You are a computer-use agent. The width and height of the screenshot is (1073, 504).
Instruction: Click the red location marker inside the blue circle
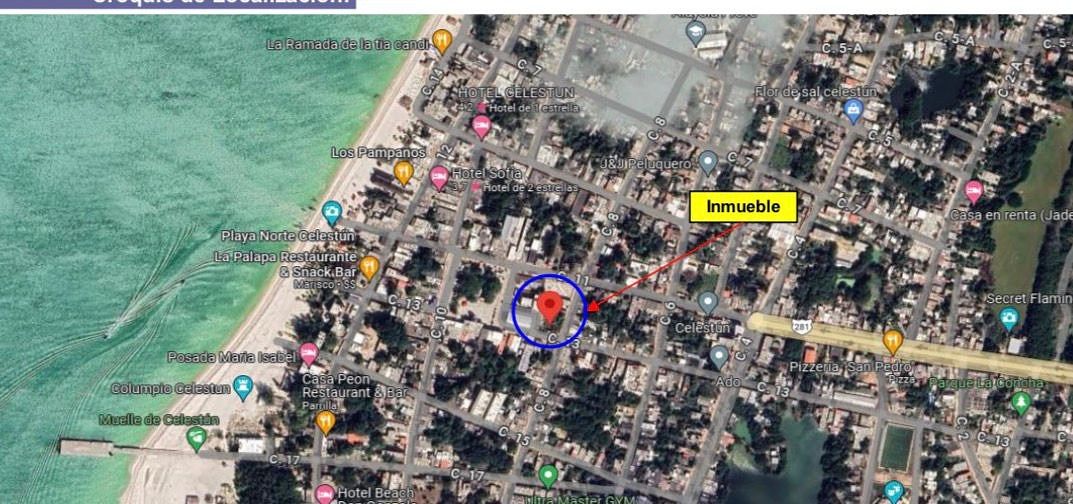(549, 307)
